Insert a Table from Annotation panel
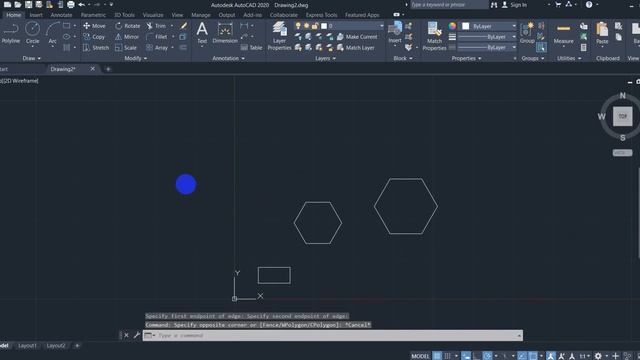This screenshot has height=360, width=640. pos(251,48)
